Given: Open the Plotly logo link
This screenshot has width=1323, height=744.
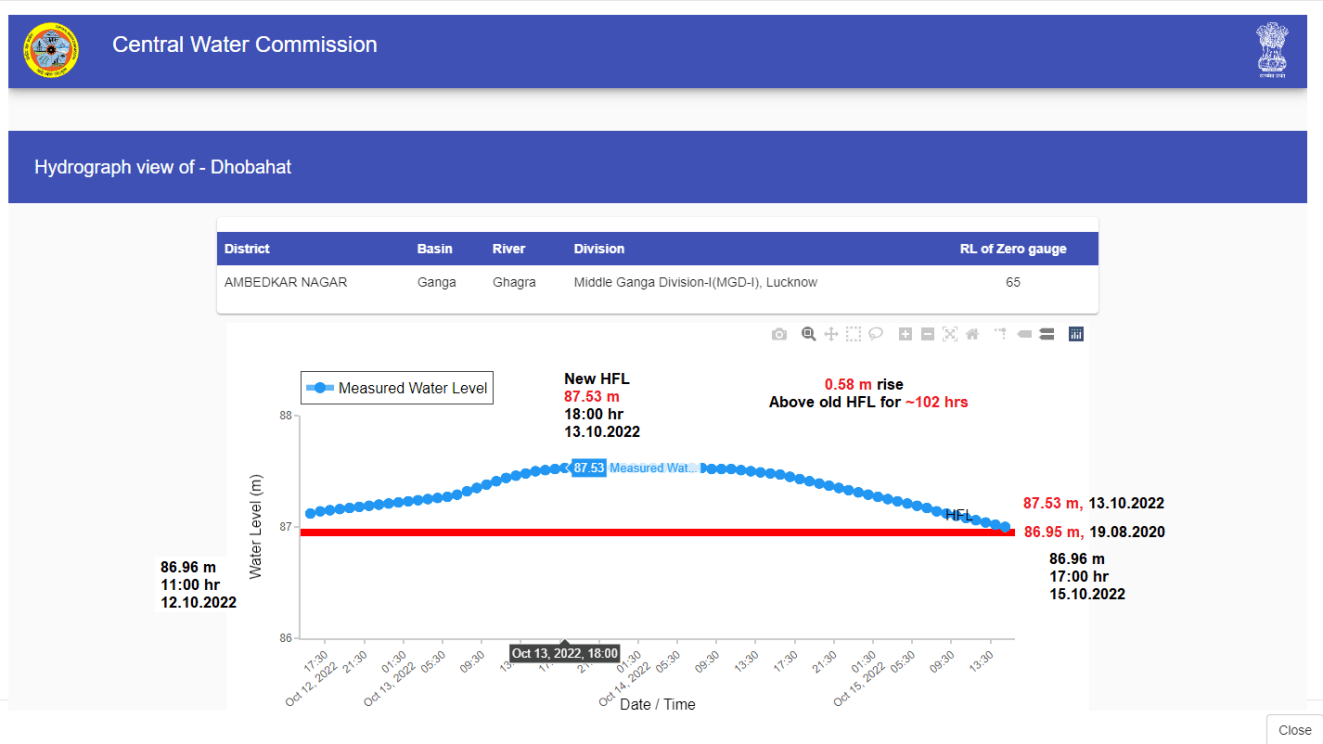Looking at the screenshot, I should point(1075,334).
